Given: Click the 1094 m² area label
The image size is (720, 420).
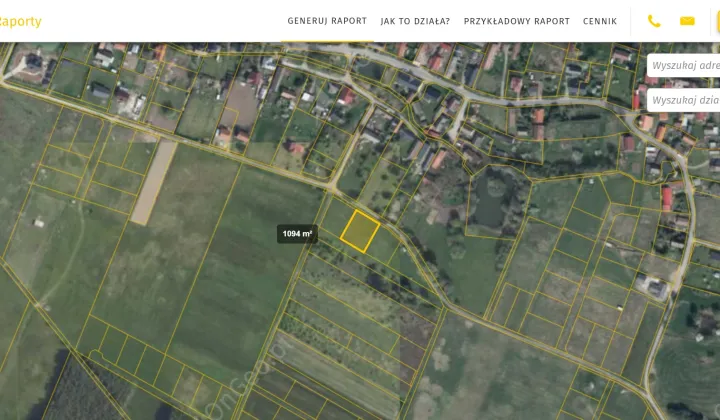Looking at the screenshot, I should [x=297, y=234].
